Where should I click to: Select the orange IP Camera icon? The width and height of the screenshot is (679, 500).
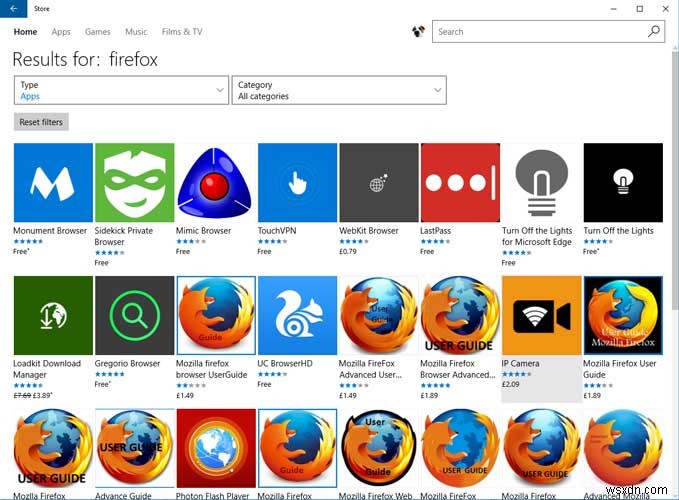542,316
